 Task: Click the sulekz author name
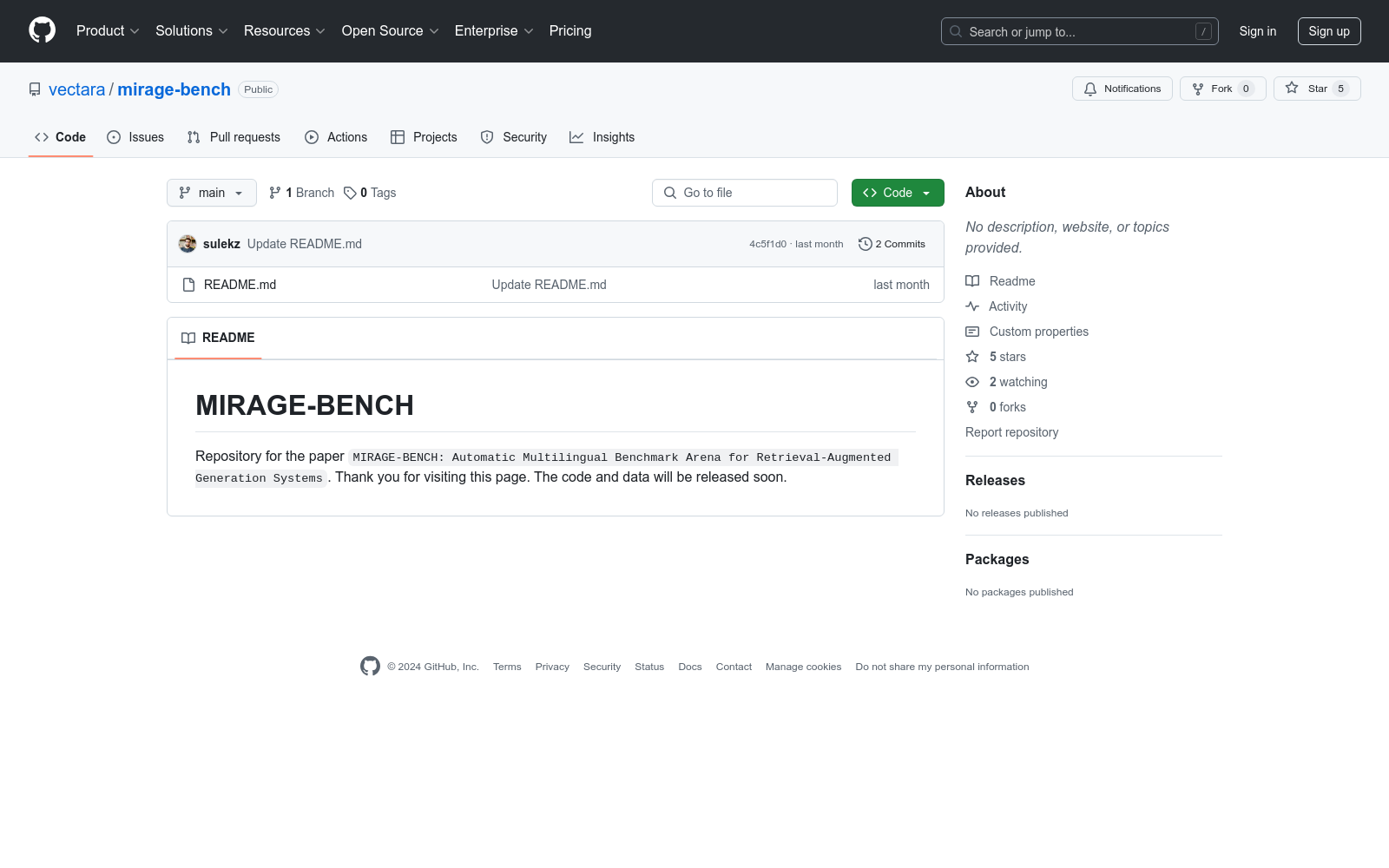(221, 244)
